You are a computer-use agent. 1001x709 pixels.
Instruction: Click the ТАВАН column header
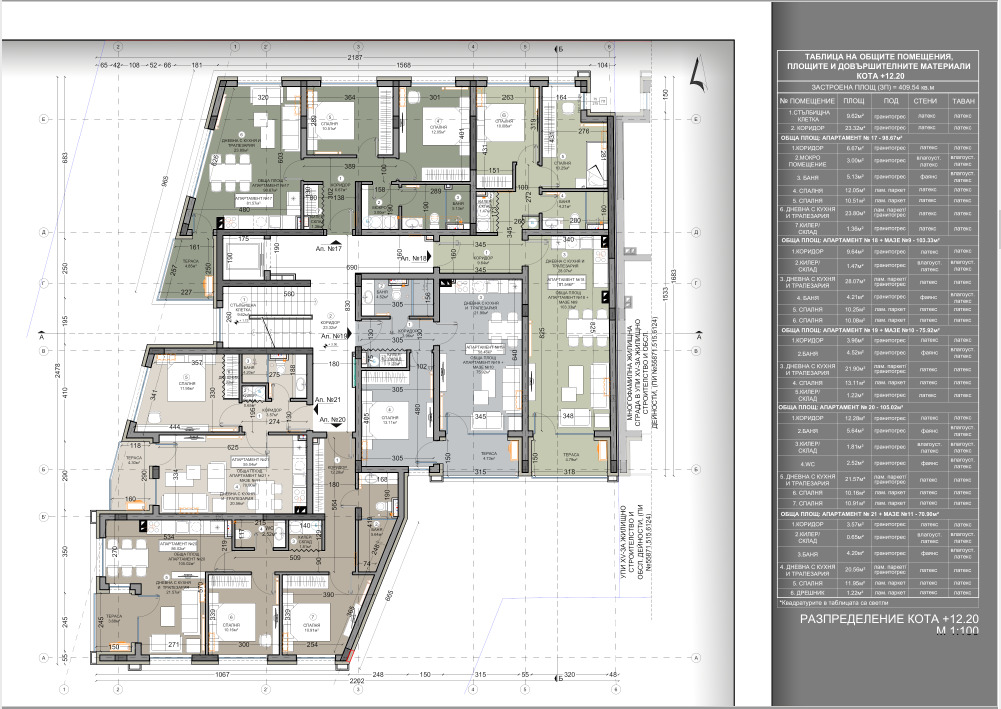(962, 101)
